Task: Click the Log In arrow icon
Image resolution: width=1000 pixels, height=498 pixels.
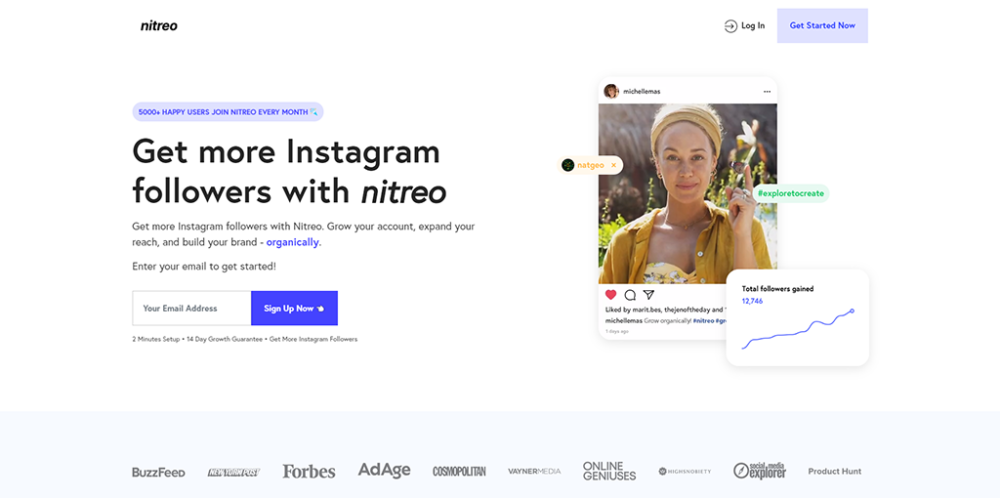Action: [731, 26]
